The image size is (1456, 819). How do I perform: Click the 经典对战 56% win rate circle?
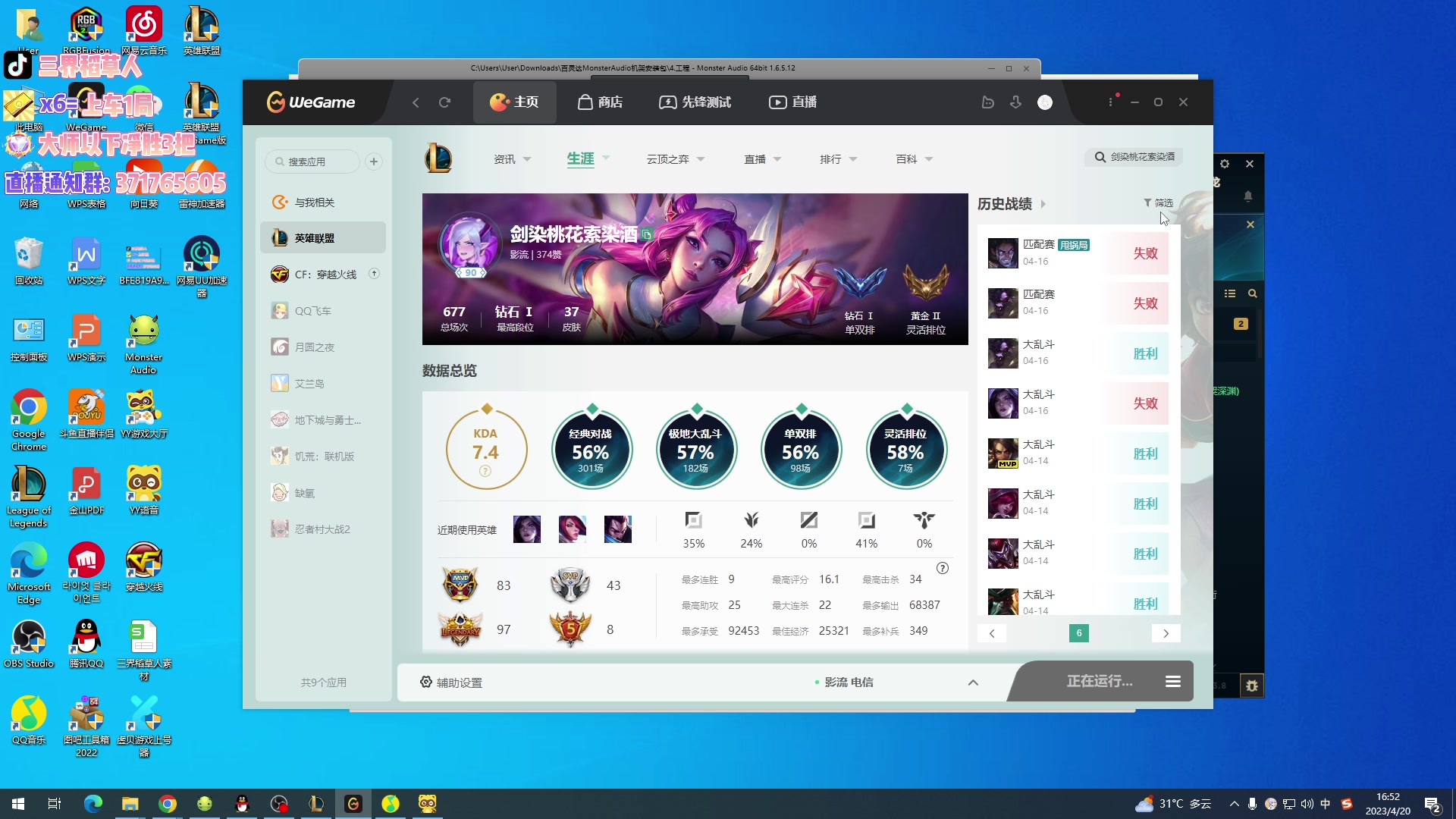591,449
